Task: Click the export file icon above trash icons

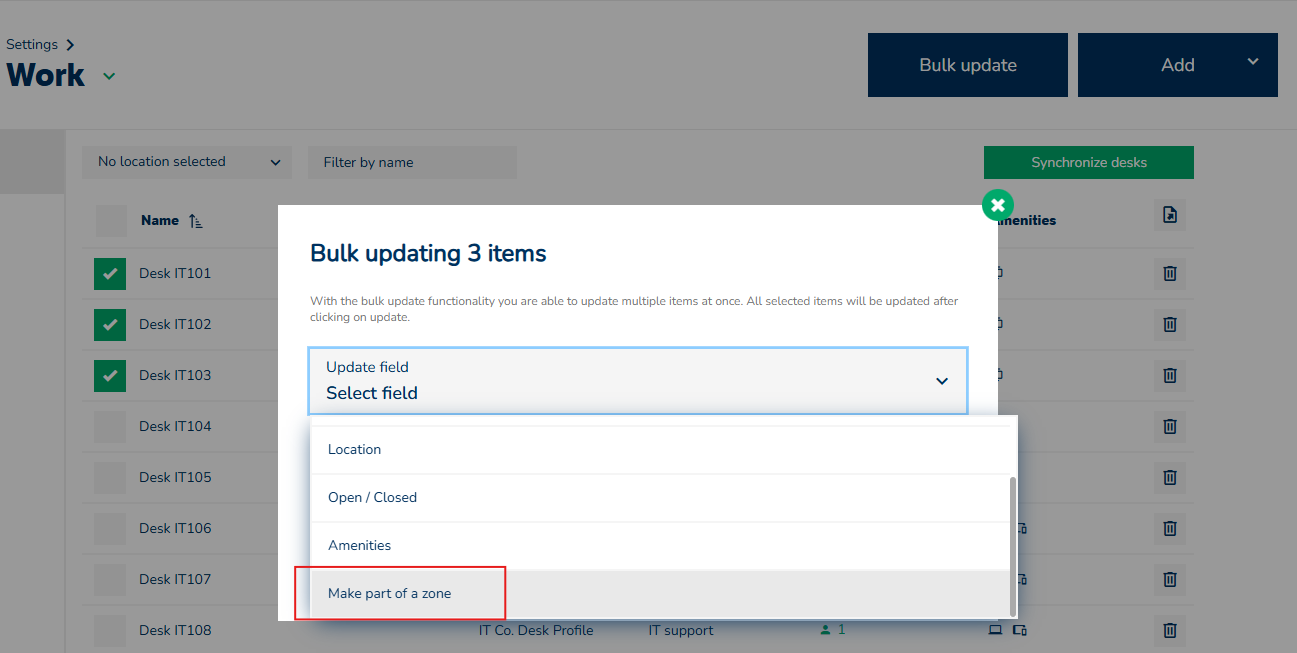Action: (1169, 215)
